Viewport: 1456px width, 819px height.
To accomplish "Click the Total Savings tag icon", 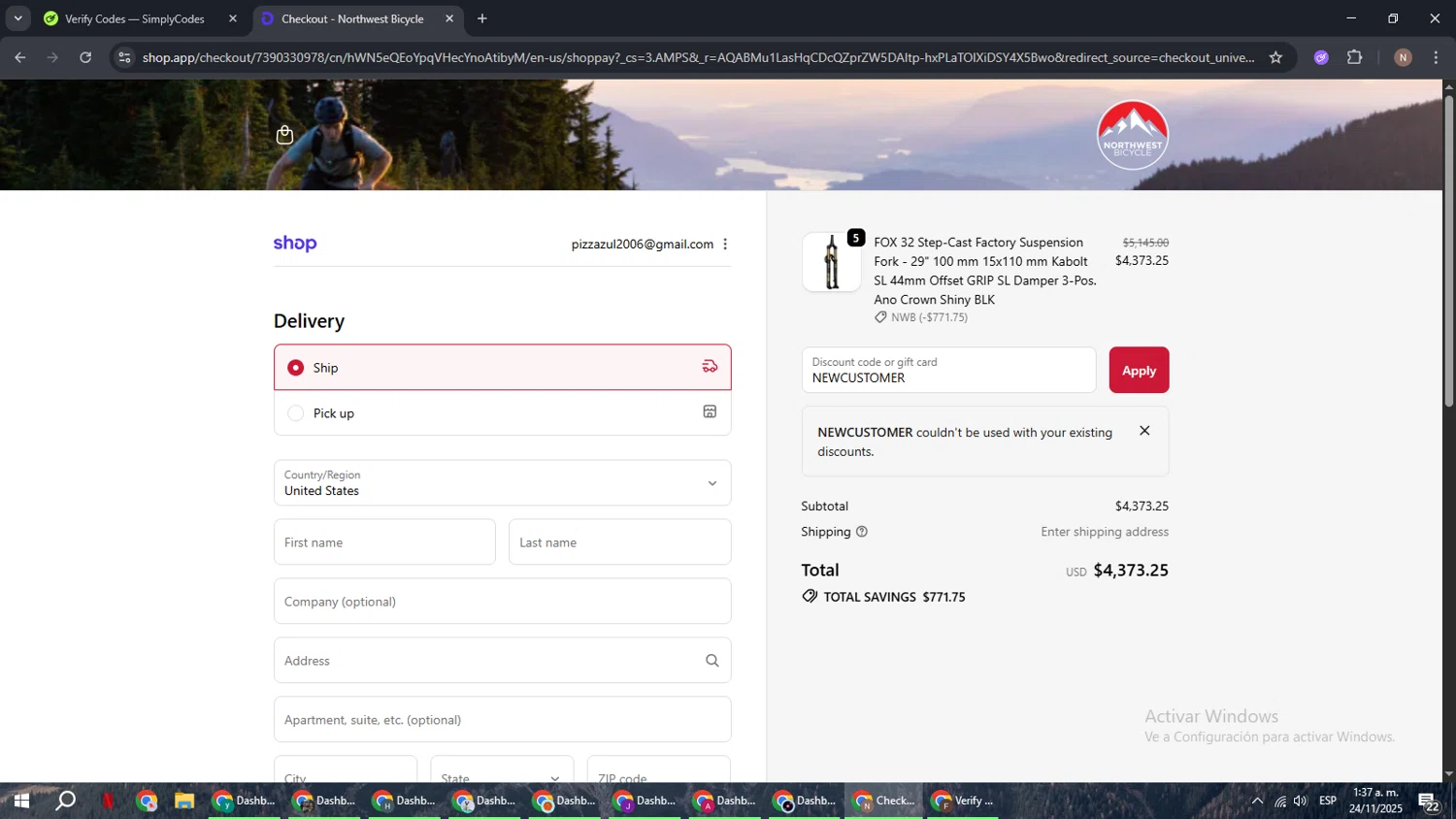I will pyautogui.click(x=810, y=596).
